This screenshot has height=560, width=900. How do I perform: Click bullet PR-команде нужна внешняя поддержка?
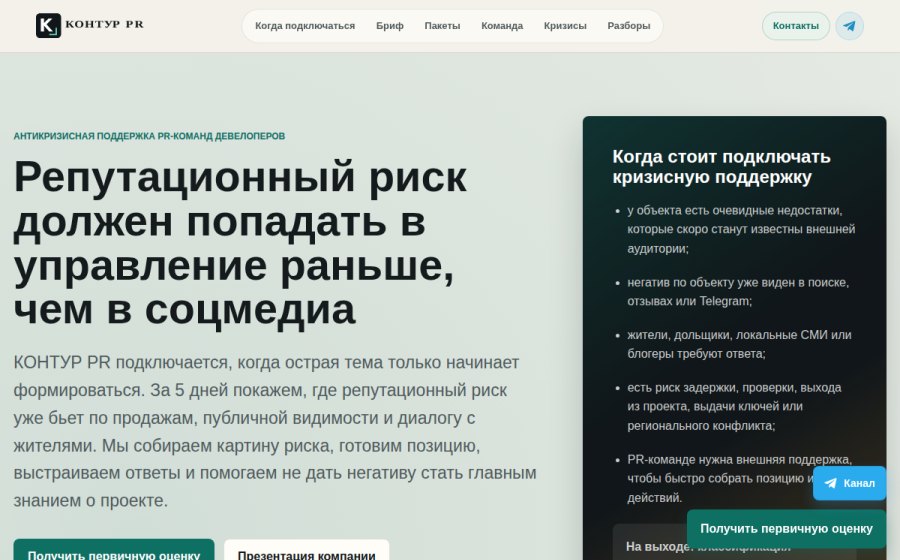click(739, 478)
